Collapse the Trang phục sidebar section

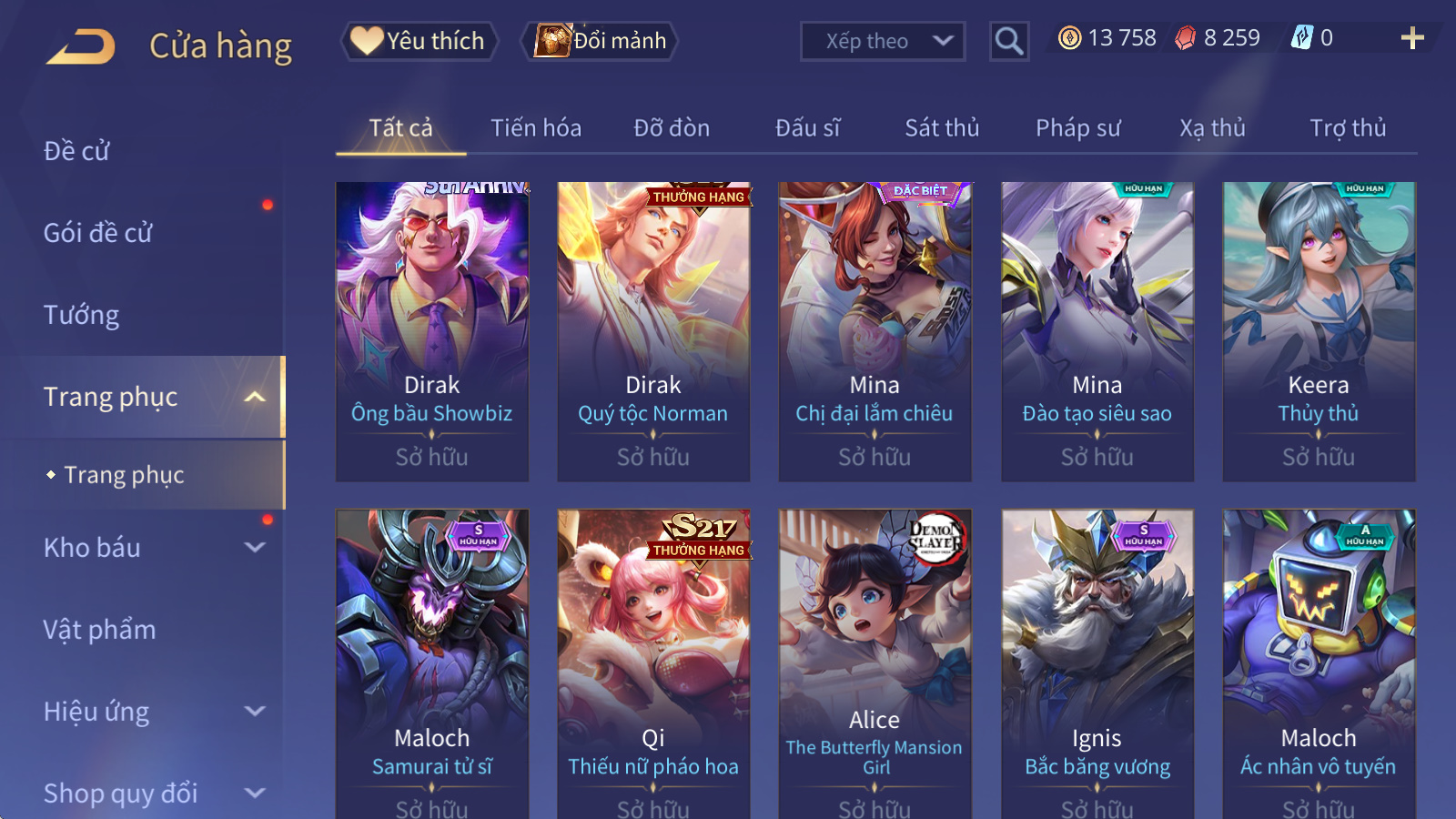click(x=255, y=398)
